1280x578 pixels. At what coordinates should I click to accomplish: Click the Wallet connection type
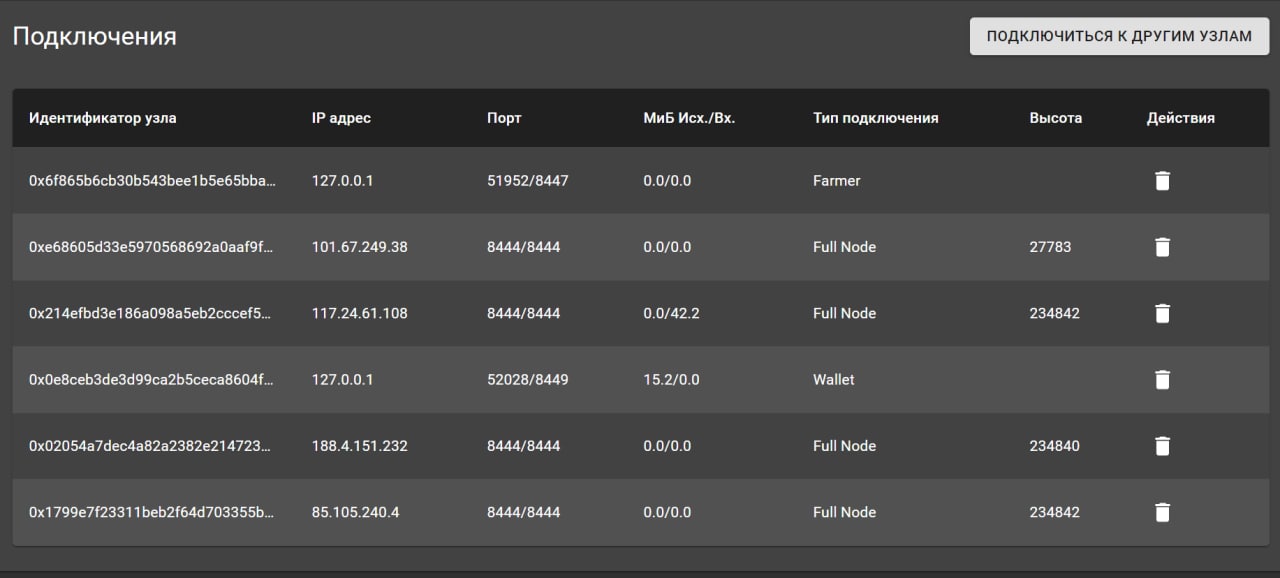(x=834, y=380)
